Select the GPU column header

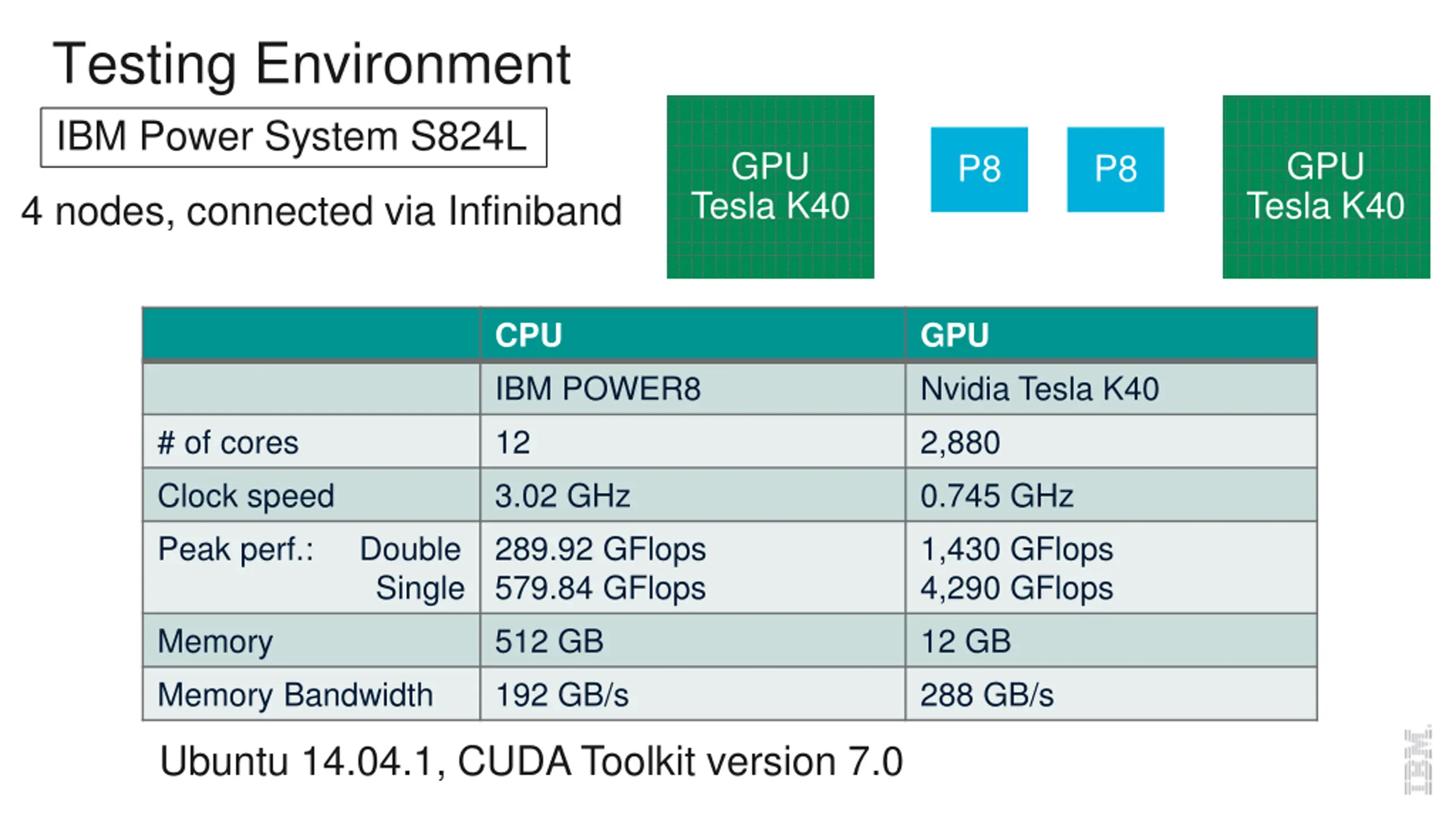[x=955, y=334]
